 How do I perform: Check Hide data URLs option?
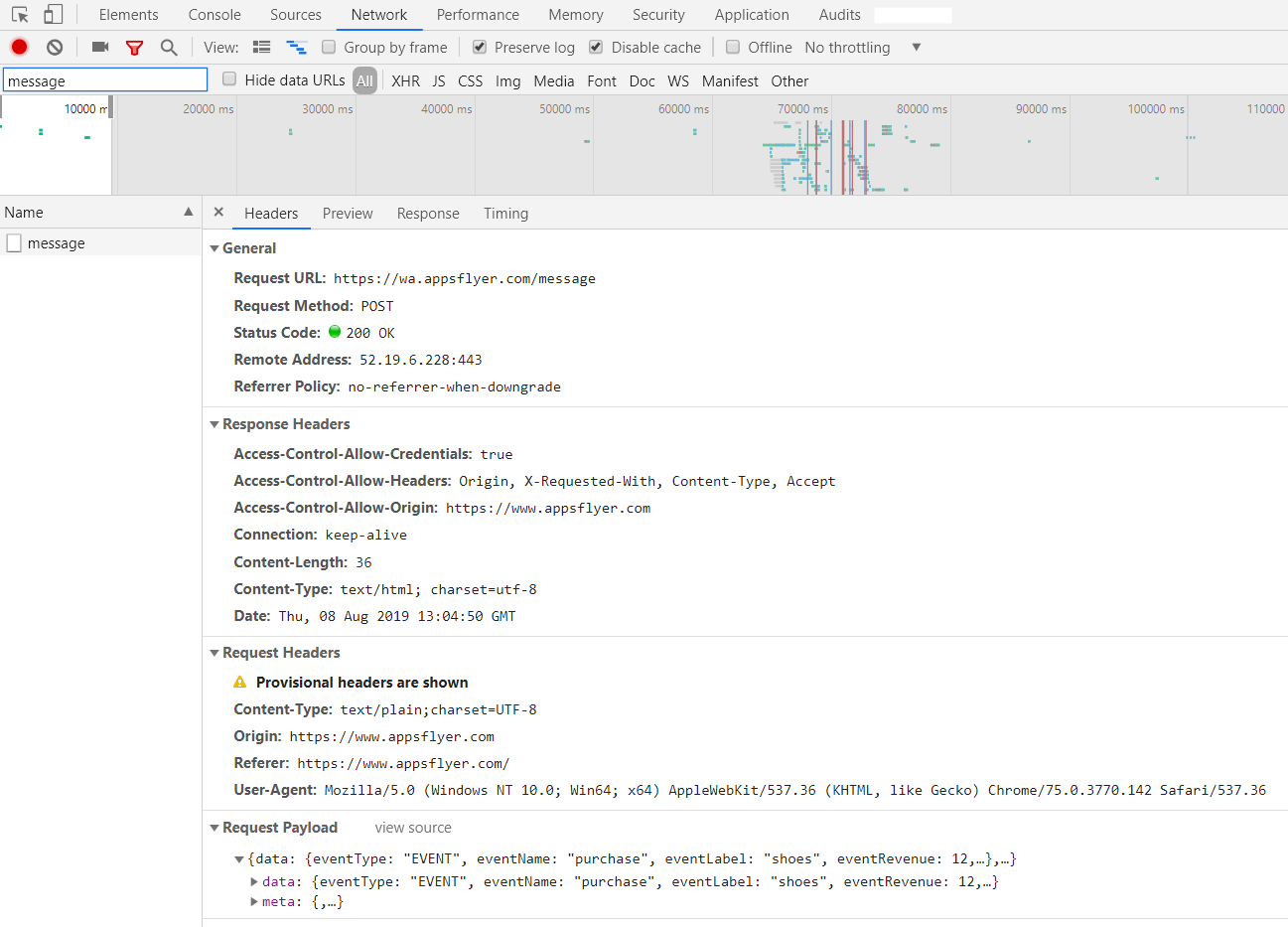229,79
